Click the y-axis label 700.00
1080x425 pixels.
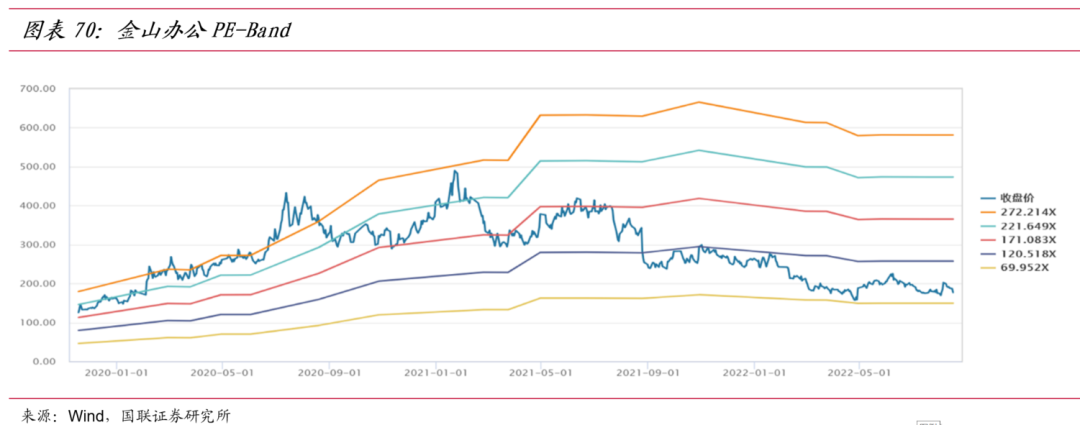[39, 89]
